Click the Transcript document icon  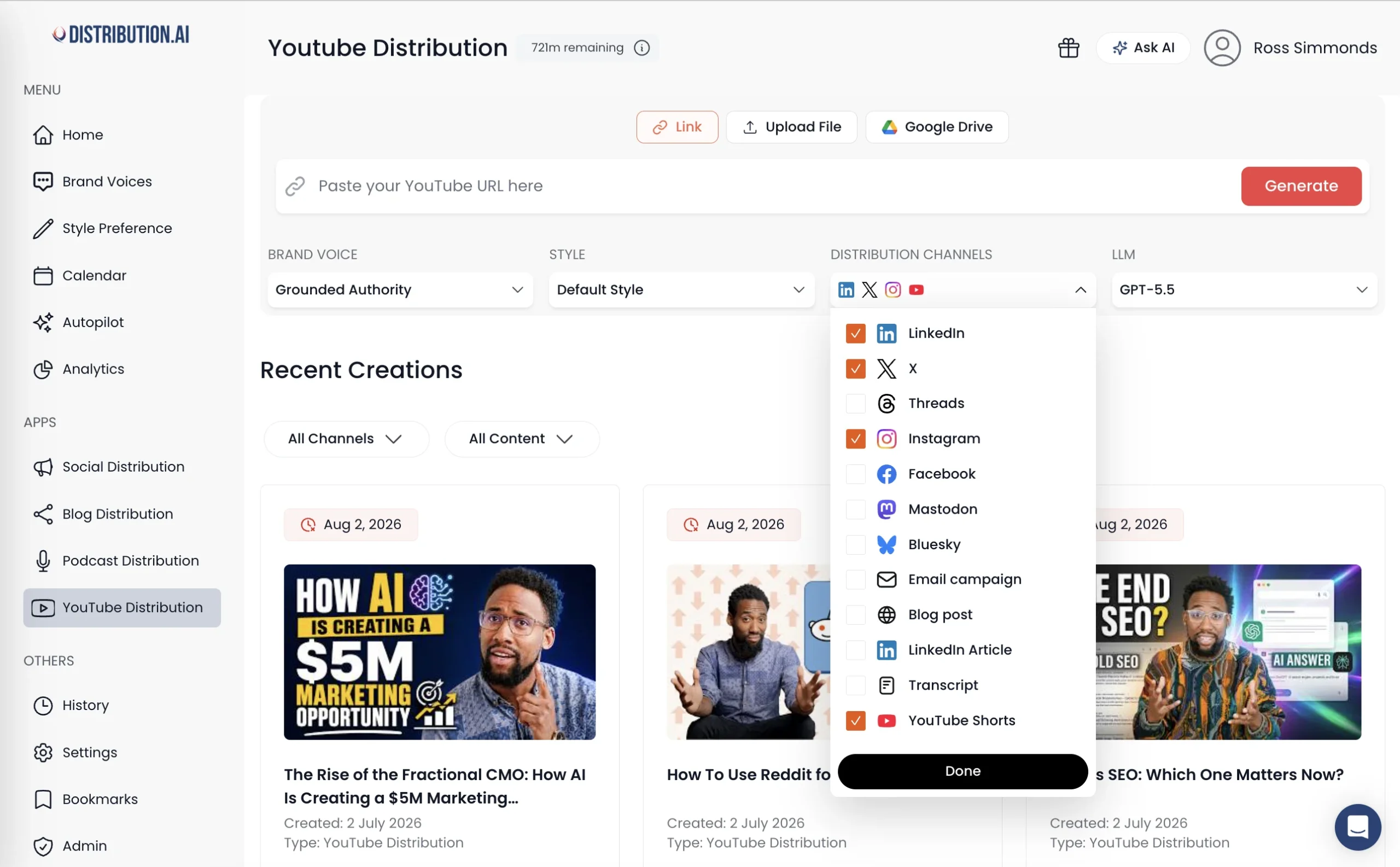pyautogui.click(x=886, y=685)
